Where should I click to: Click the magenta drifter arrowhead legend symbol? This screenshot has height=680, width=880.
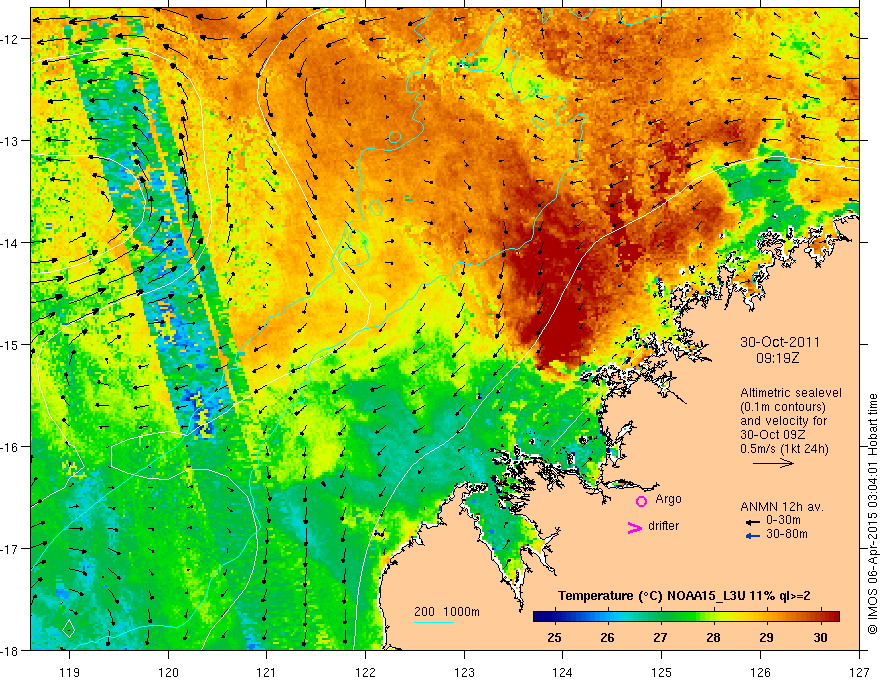tap(635, 527)
